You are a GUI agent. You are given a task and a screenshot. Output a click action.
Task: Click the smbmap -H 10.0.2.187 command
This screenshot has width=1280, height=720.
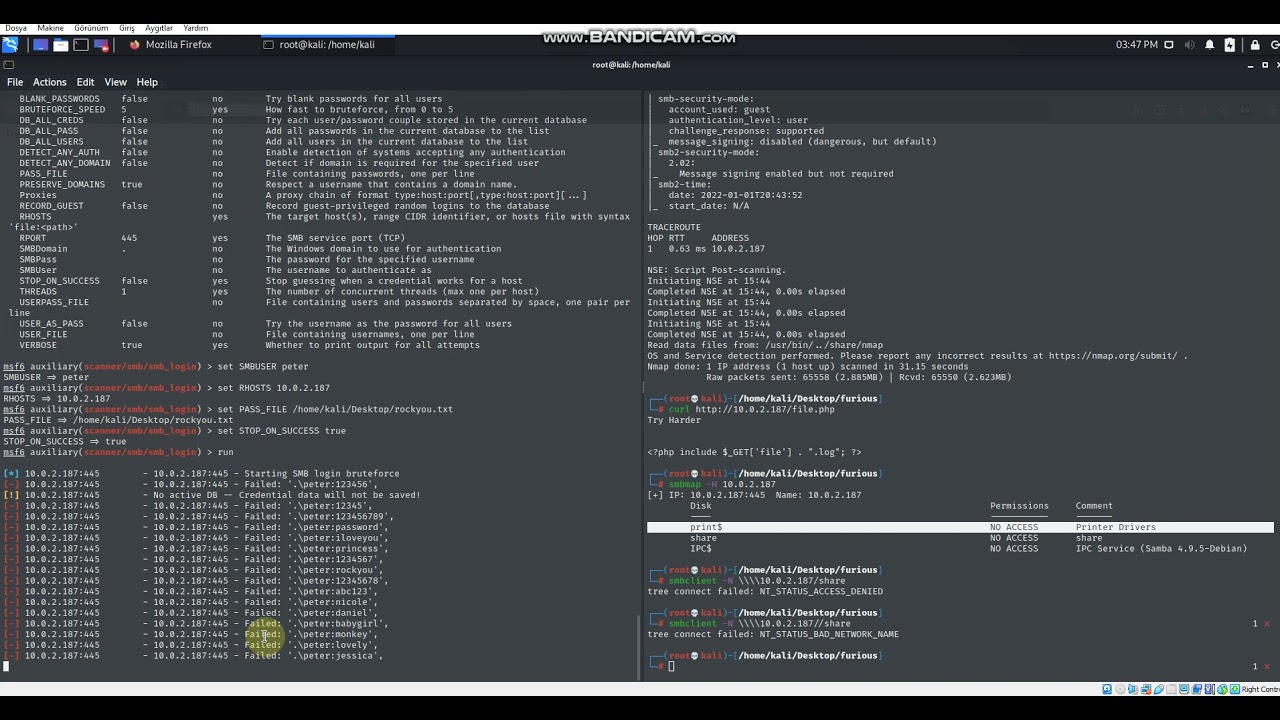720,484
